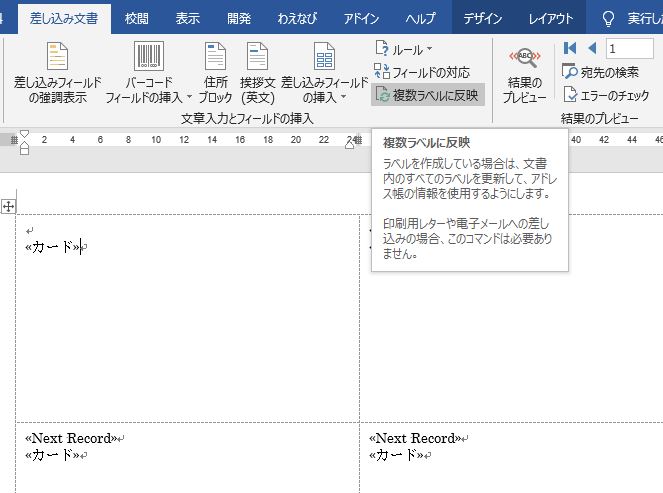Click the 差し込みフィールドの強調表示 highlight icon
The image size is (663, 493).
tap(58, 56)
